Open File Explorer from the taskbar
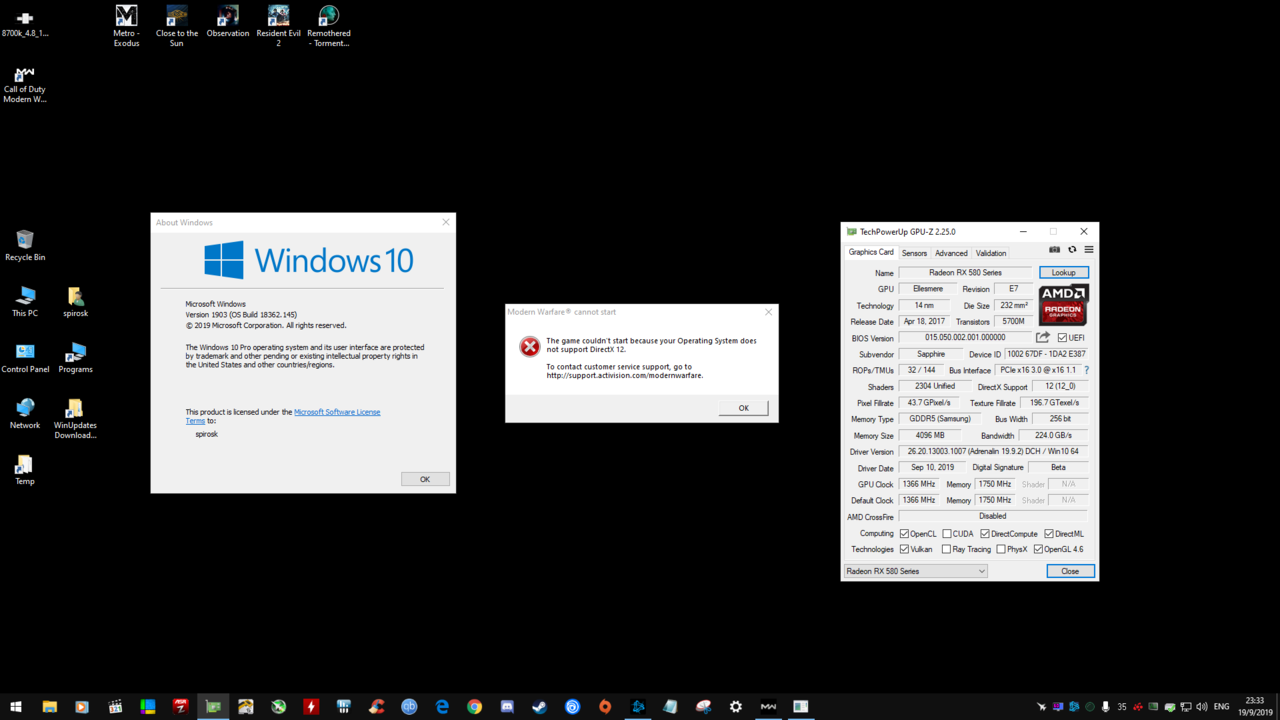 coord(49,706)
